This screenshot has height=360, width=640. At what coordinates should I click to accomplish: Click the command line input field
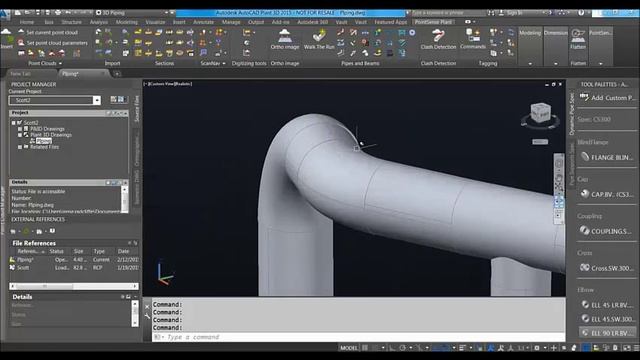[x=358, y=337]
